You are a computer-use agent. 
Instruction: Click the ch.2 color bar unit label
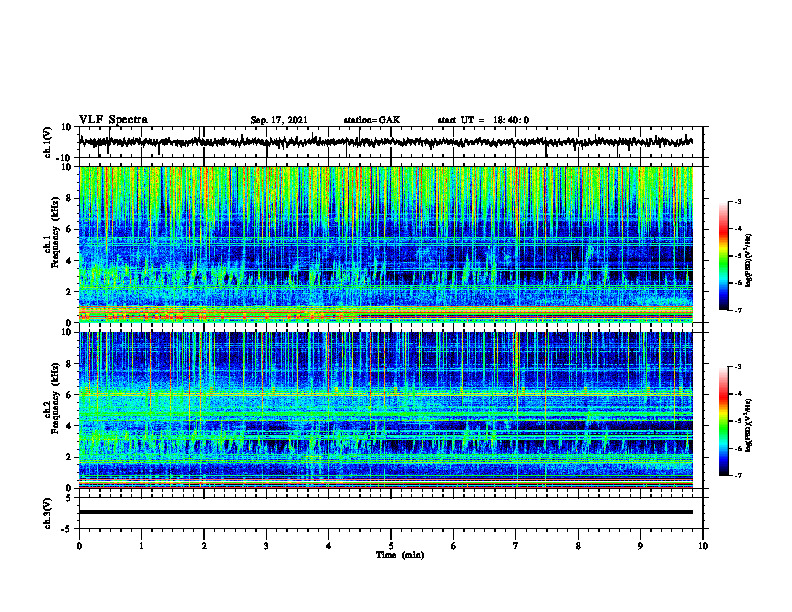tap(749, 425)
